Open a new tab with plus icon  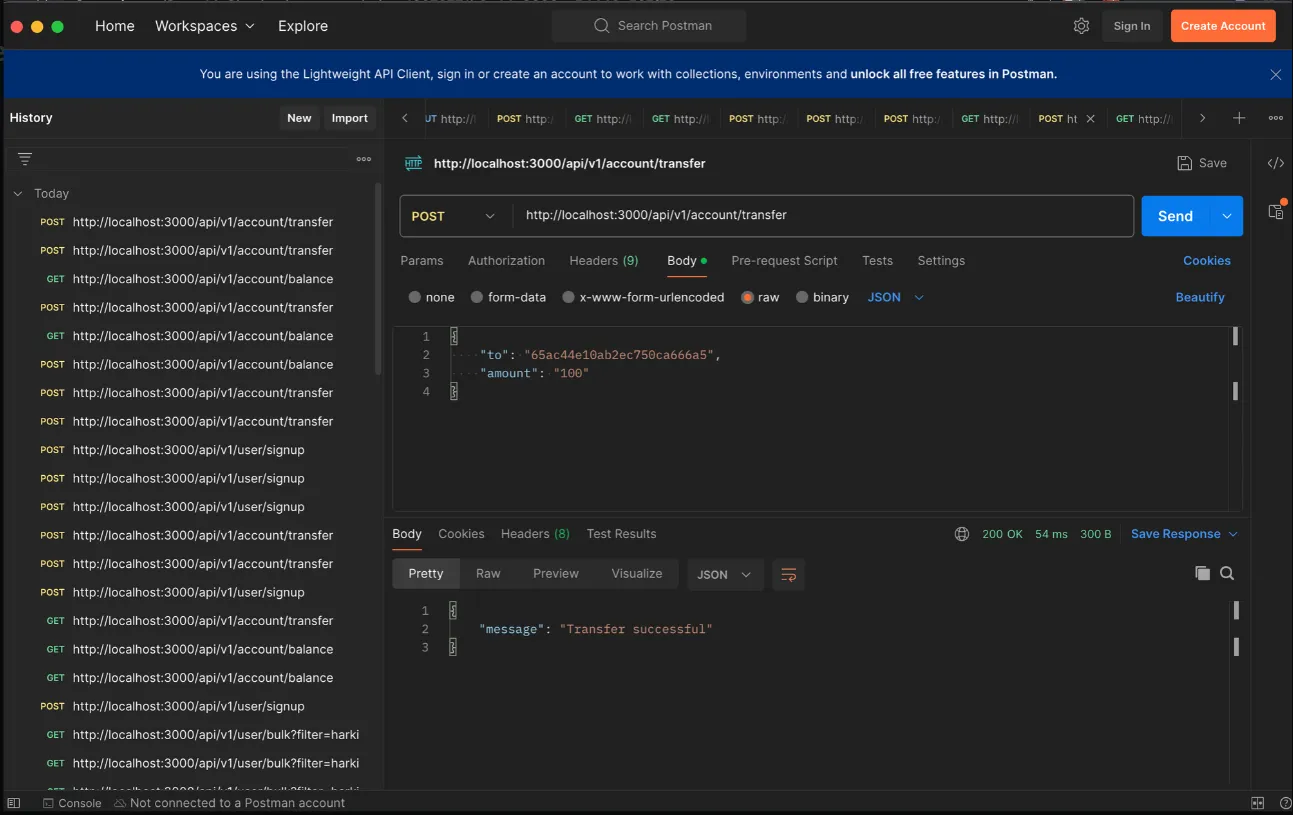pyautogui.click(x=1239, y=118)
